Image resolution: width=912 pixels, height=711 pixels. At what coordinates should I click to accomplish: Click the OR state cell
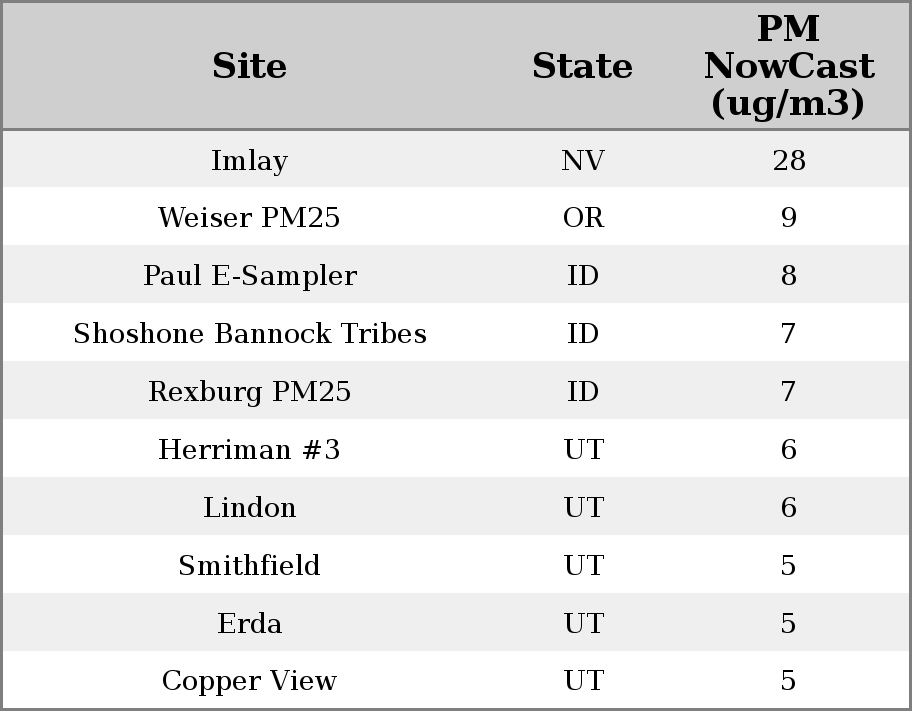(x=582, y=218)
